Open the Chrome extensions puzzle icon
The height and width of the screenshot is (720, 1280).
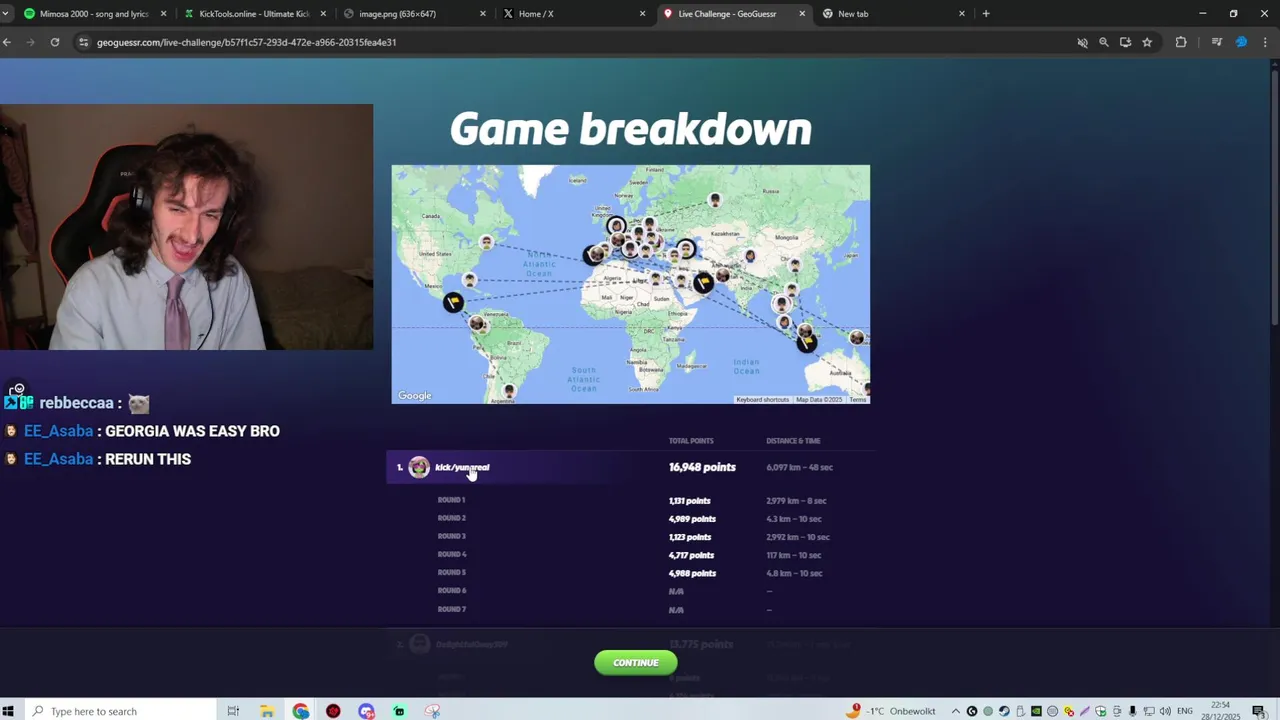point(1181,42)
